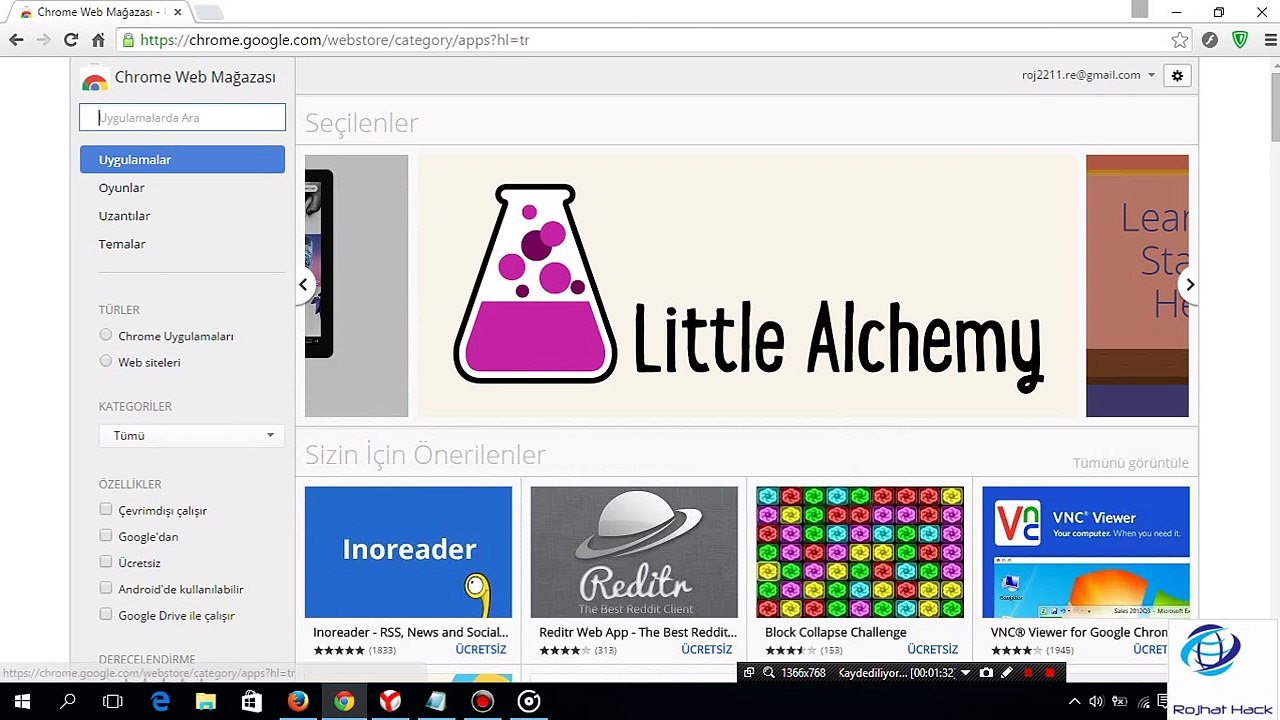Click the recorder magnifier zoom icon

coord(769,673)
